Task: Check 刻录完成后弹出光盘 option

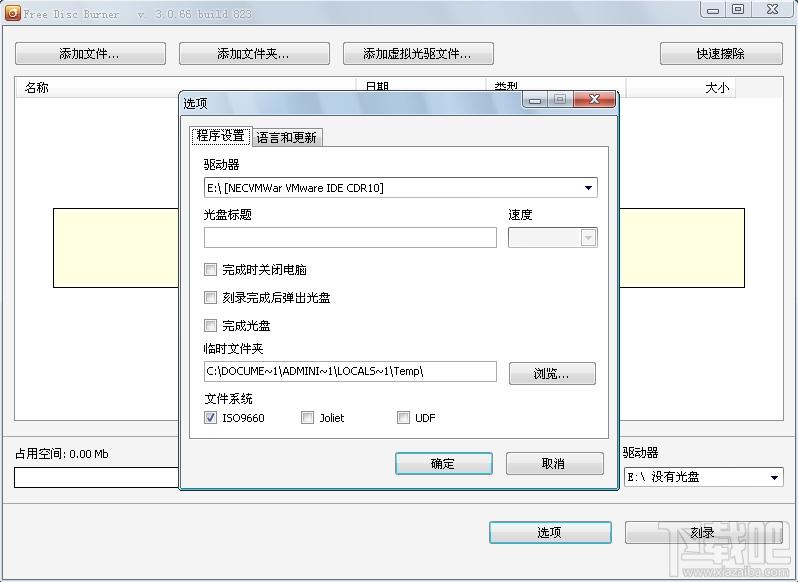Action: (x=210, y=297)
